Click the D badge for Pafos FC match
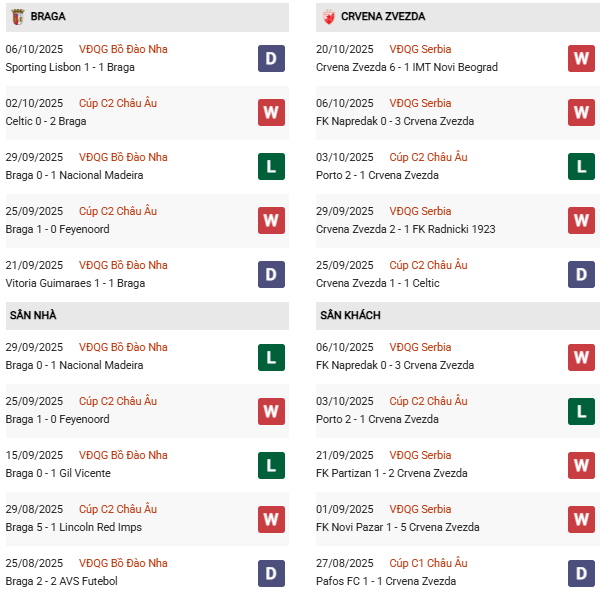Screen dimensions: 600x594 pyautogui.click(x=581, y=573)
